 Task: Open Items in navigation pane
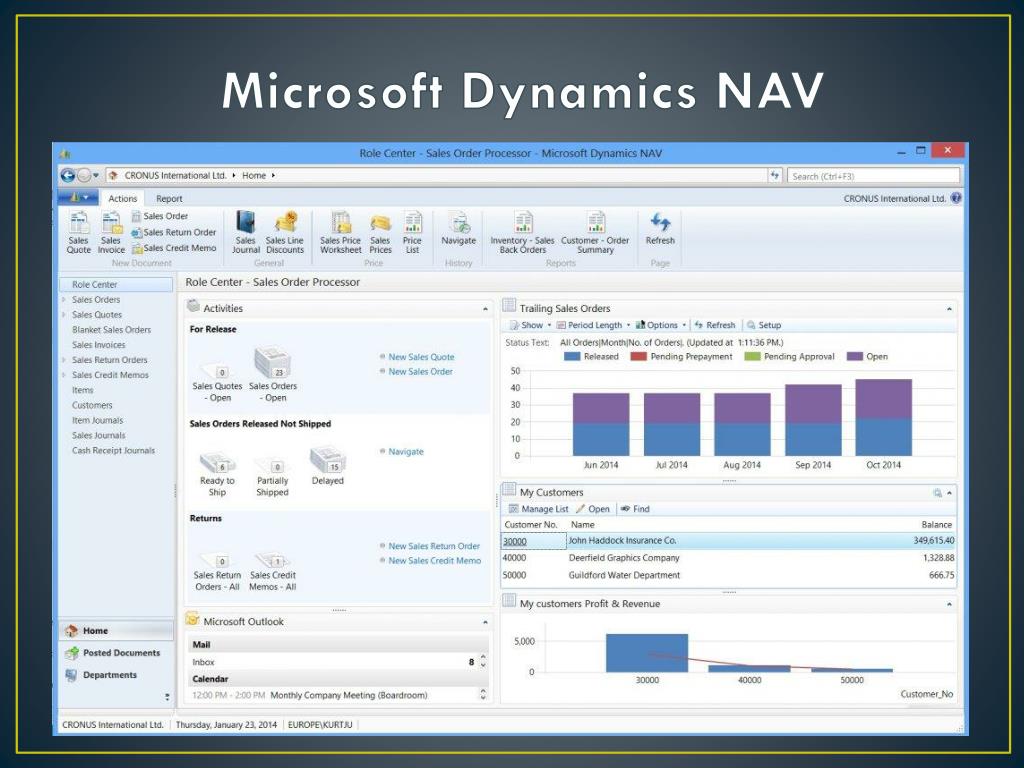coord(82,391)
